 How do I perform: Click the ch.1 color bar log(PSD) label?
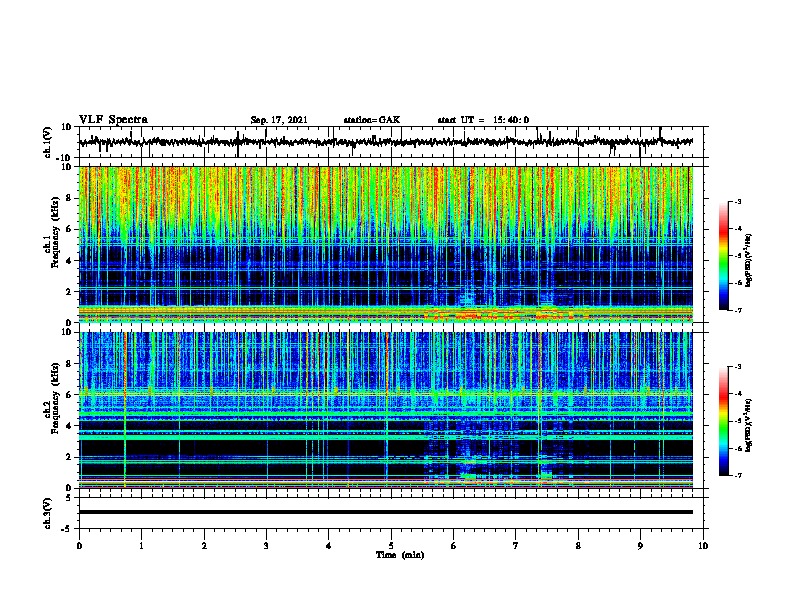tap(748, 260)
